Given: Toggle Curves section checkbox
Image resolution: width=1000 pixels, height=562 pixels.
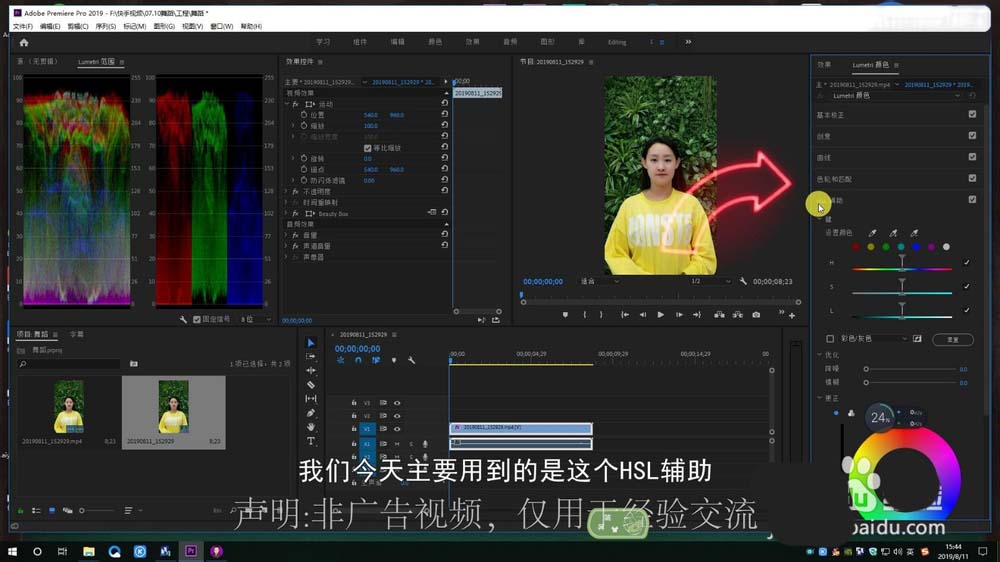Looking at the screenshot, I should [972, 157].
